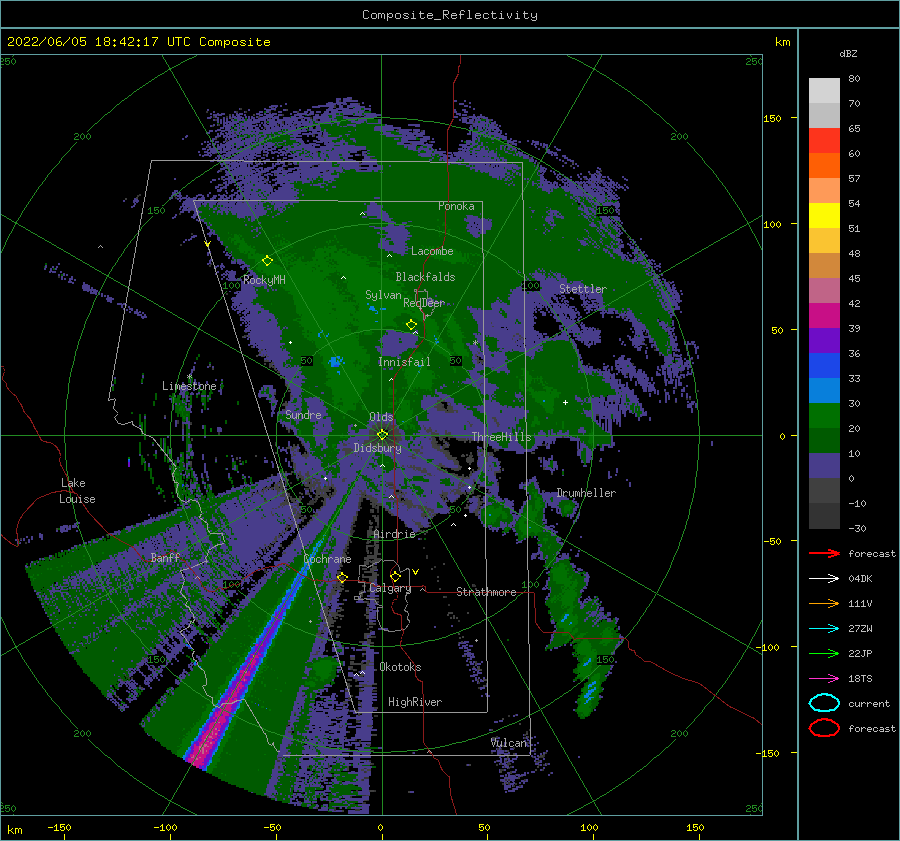Click the Sundre town label
This screenshot has width=900, height=841.
(x=303, y=414)
